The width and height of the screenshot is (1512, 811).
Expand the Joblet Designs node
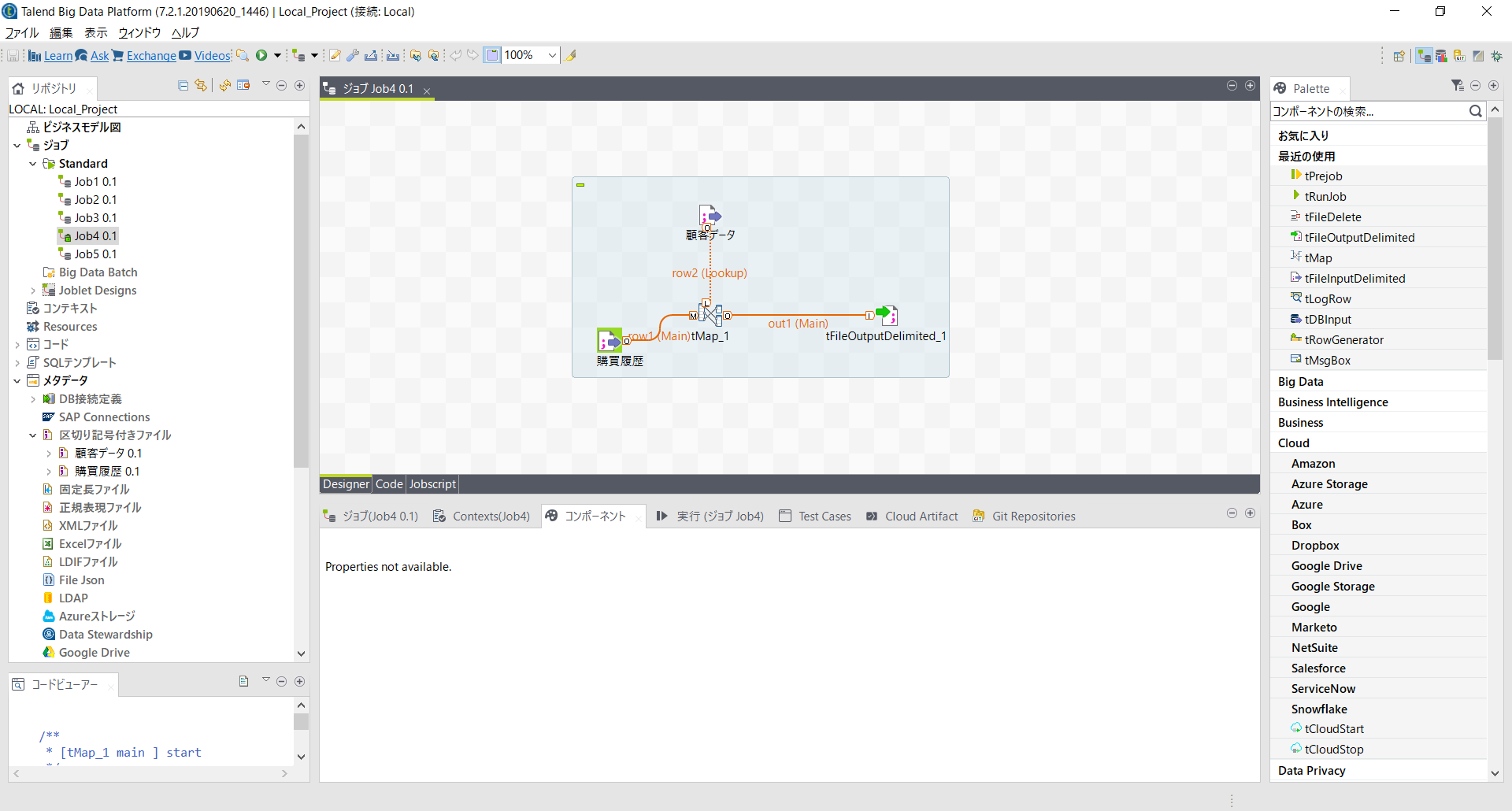33,291
